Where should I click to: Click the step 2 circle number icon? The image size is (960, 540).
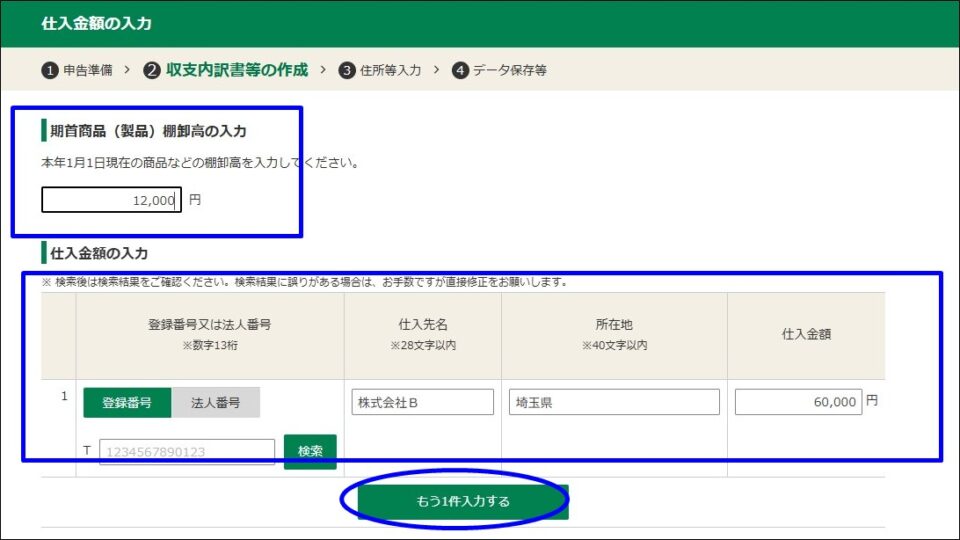coord(152,70)
